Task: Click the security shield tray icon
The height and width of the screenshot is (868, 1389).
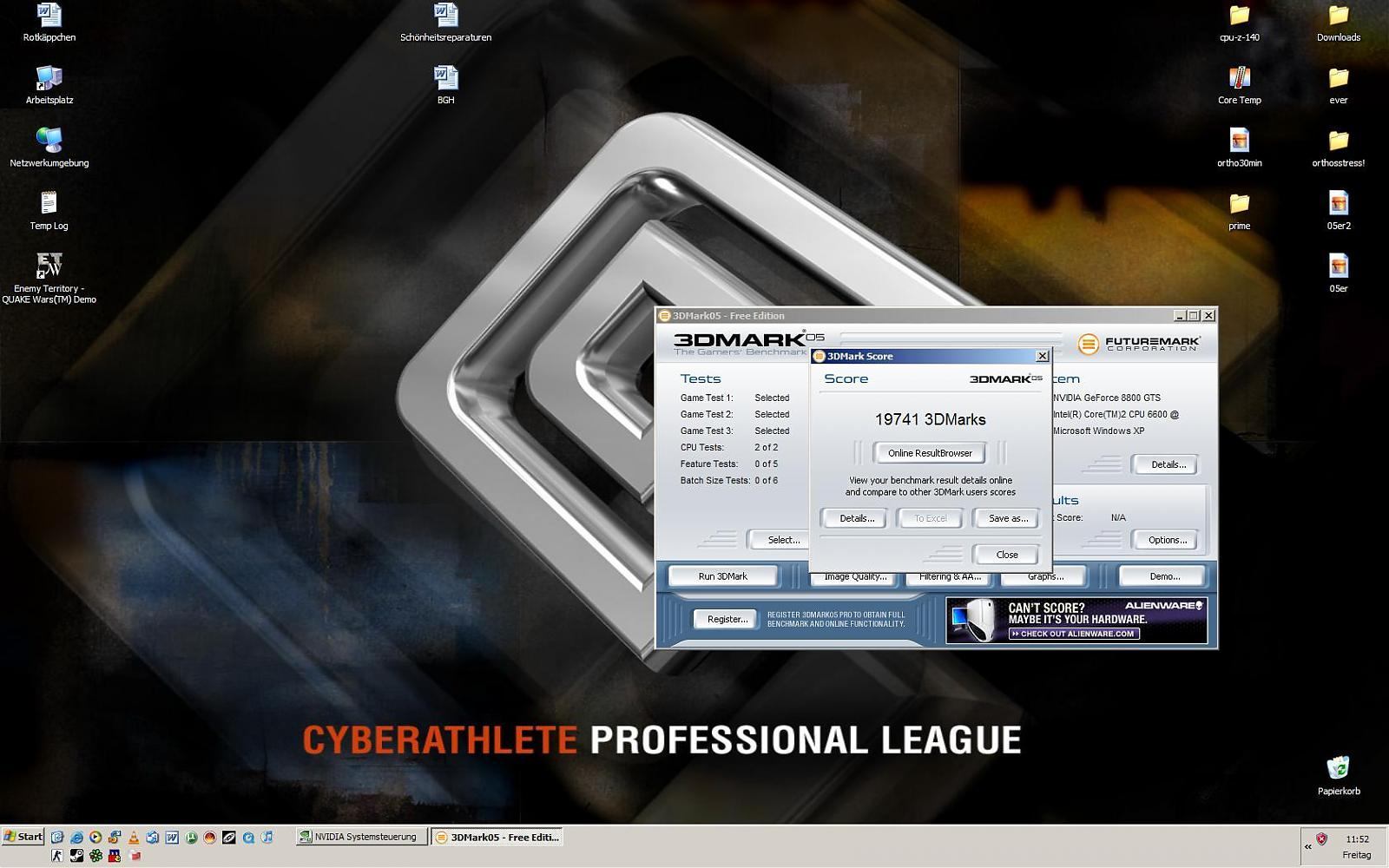Action: click(1321, 839)
